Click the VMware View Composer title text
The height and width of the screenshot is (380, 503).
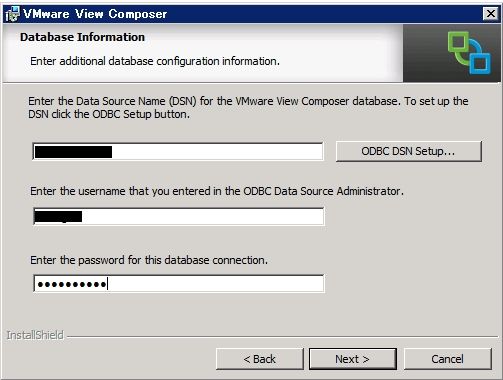(x=95, y=14)
